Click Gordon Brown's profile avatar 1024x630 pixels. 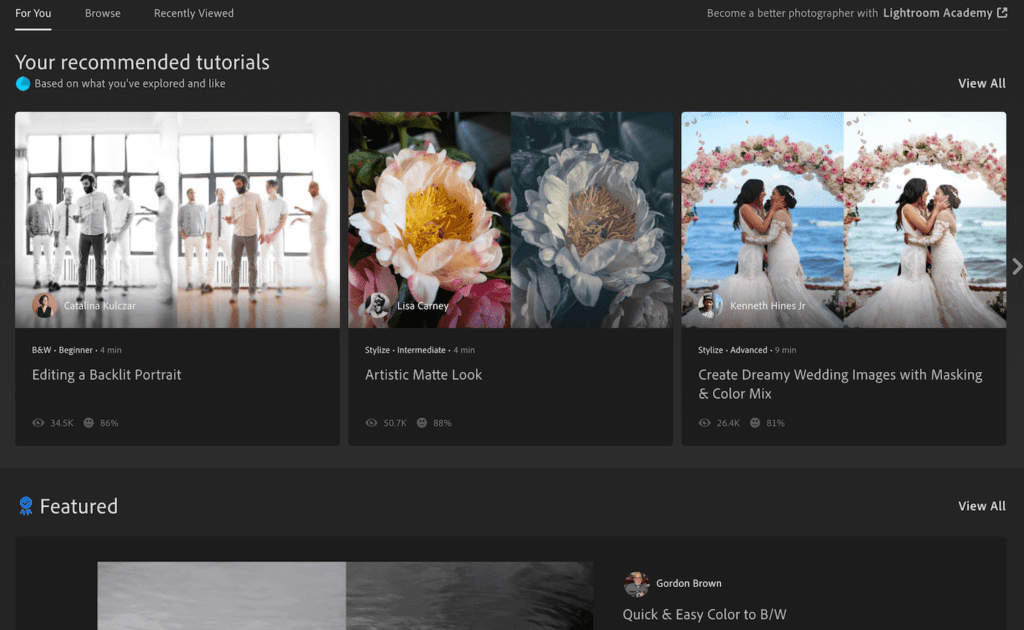(636, 584)
